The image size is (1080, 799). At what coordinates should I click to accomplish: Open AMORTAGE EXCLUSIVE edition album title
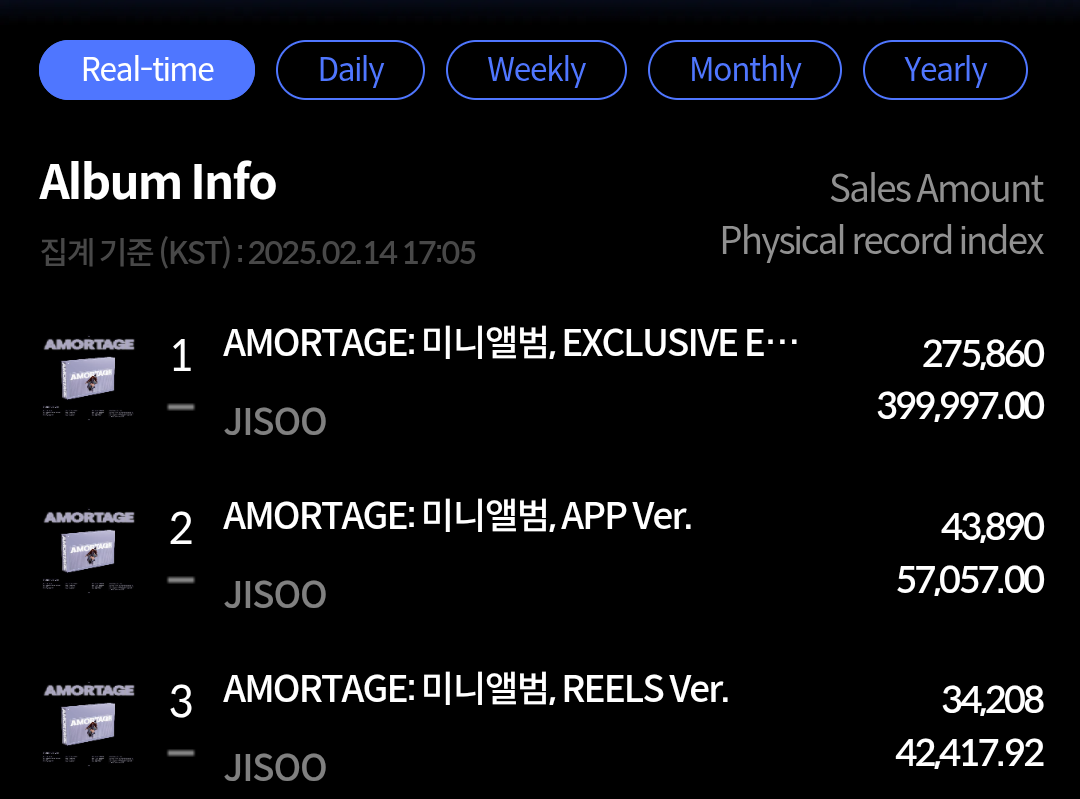coord(510,343)
